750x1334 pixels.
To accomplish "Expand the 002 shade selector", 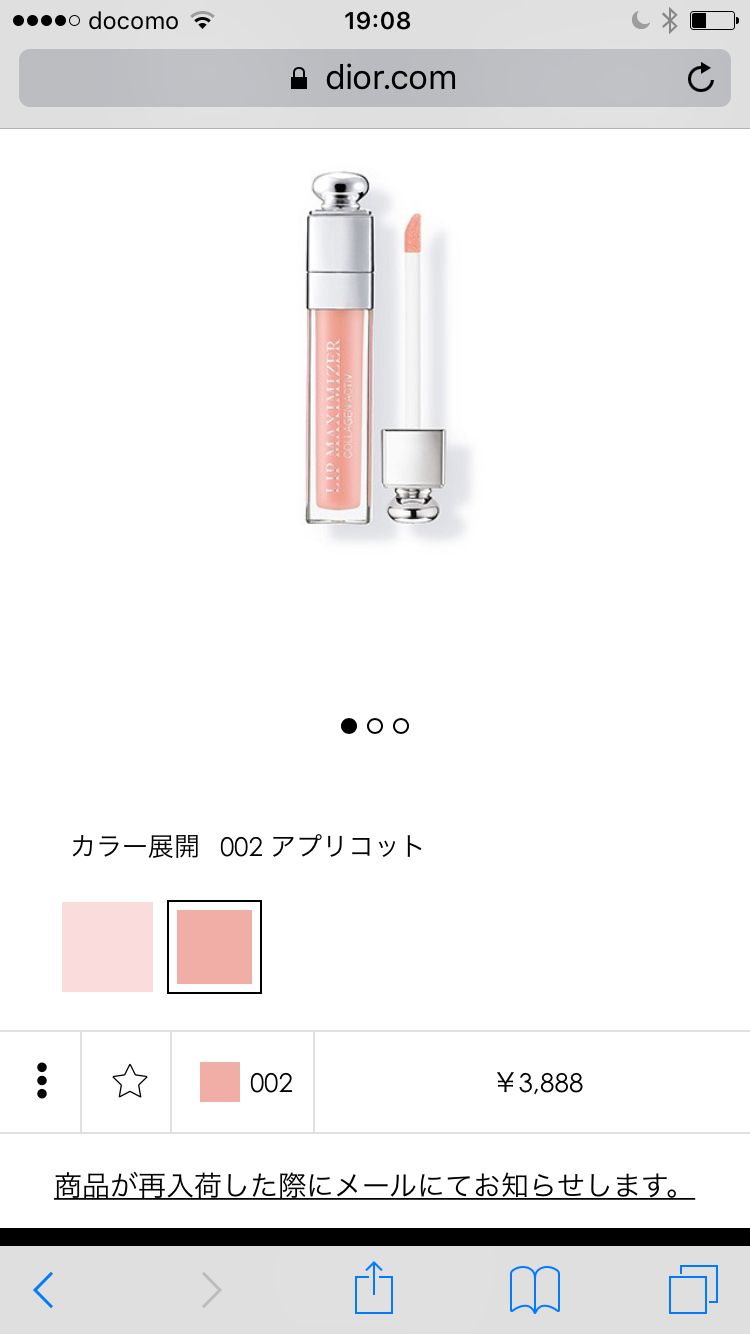I will 243,1082.
